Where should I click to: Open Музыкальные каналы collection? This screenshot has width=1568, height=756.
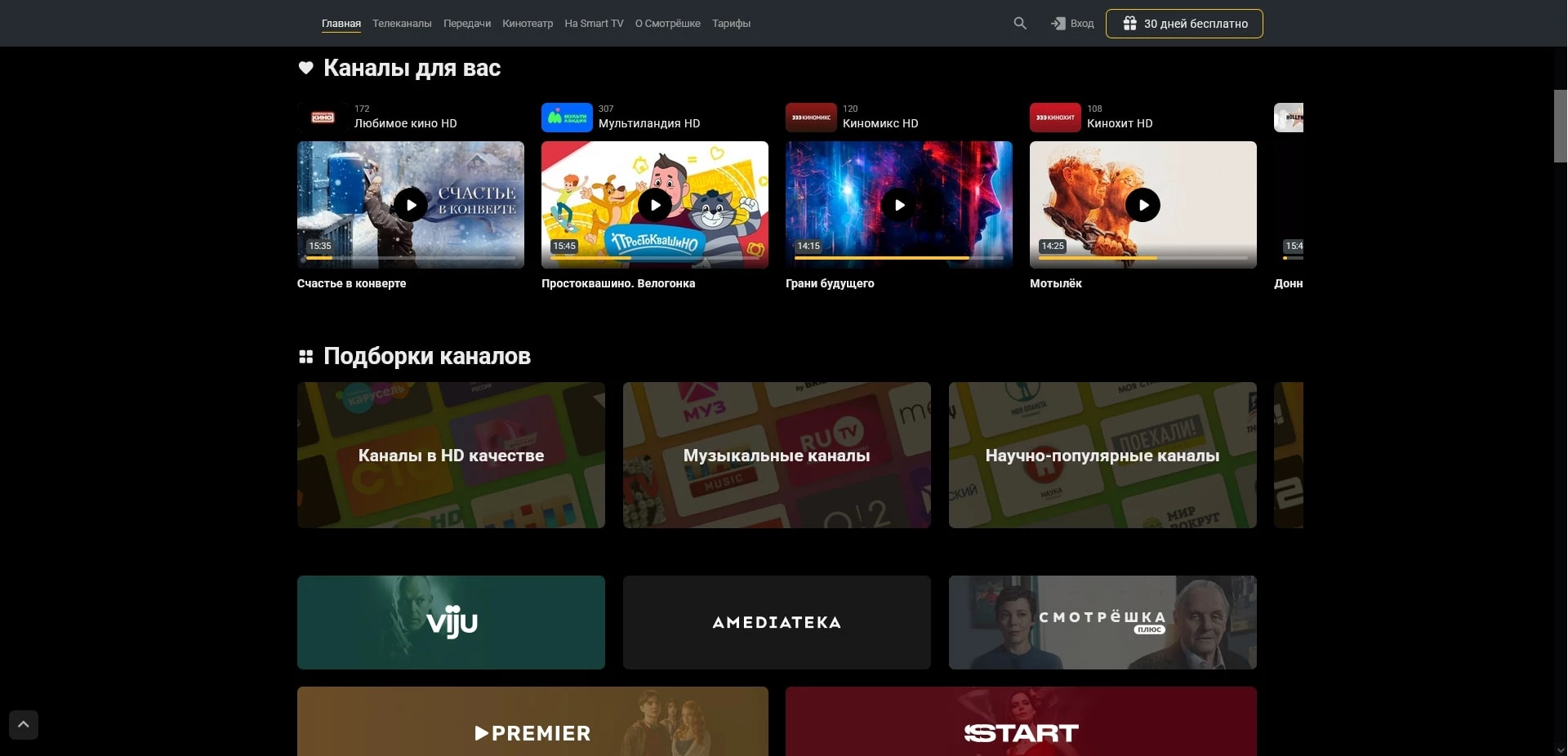tap(777, 456)
